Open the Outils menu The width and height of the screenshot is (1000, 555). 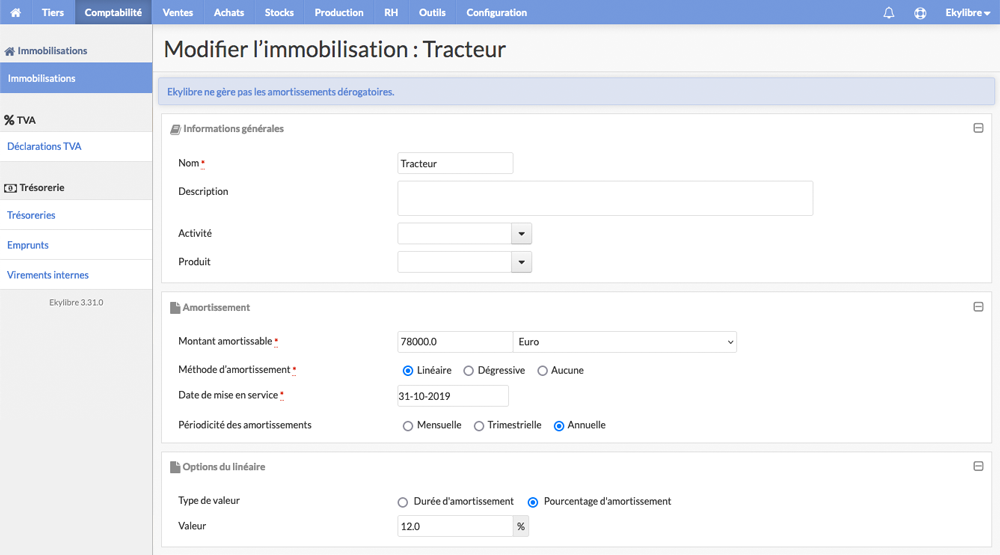(x=432, y=12)
